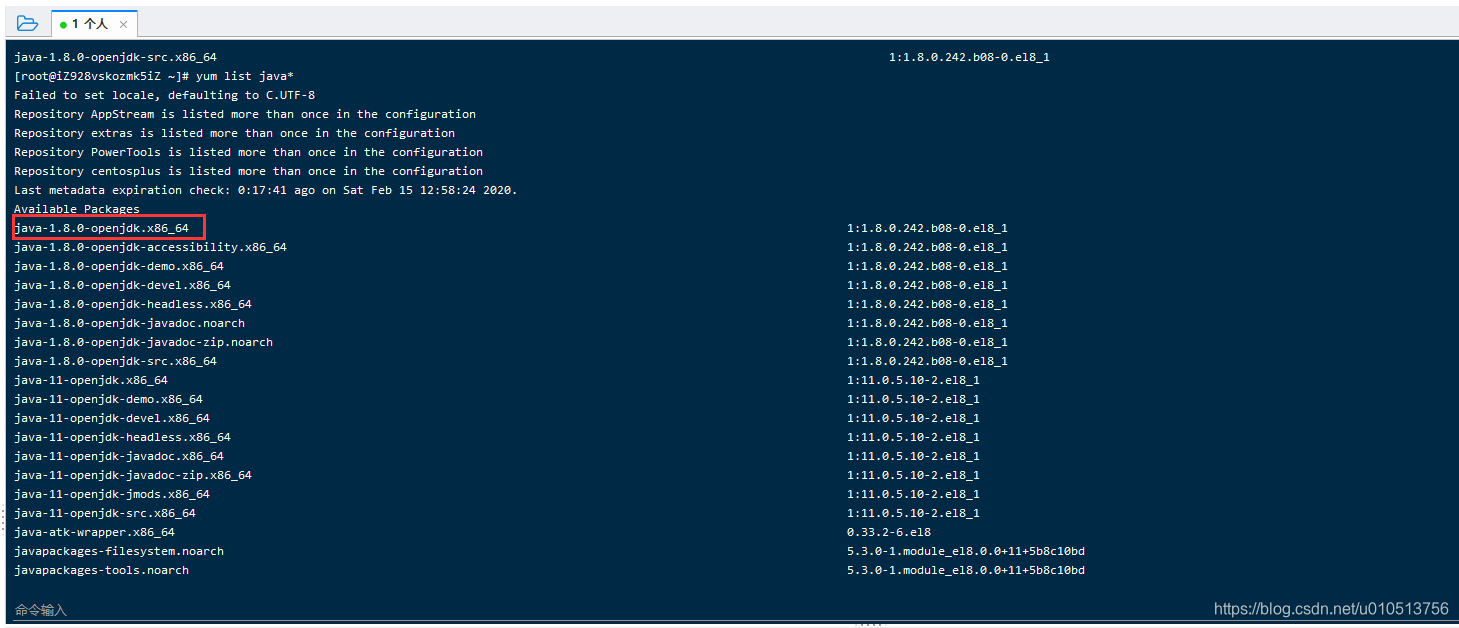Click version in the java-1.8.0-openjdk-accessibility row
1459x628 pixels.
[x=927, y=247]
